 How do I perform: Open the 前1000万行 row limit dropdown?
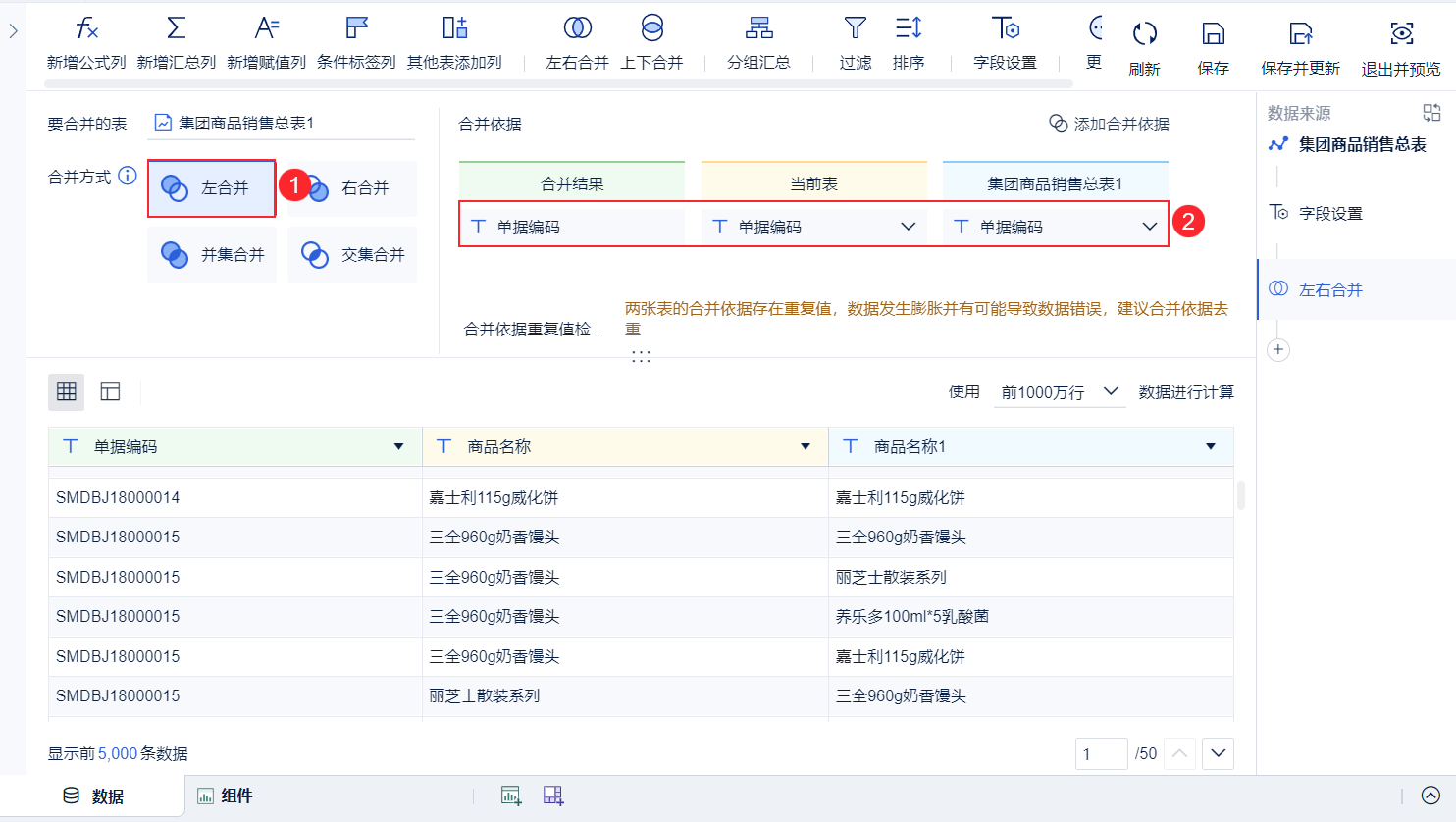point(1060,392)
